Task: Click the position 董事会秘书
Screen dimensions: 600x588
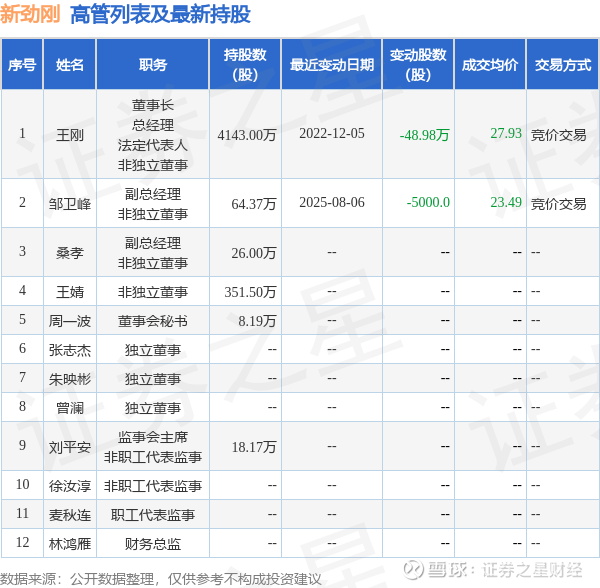Action: point(153,321)
